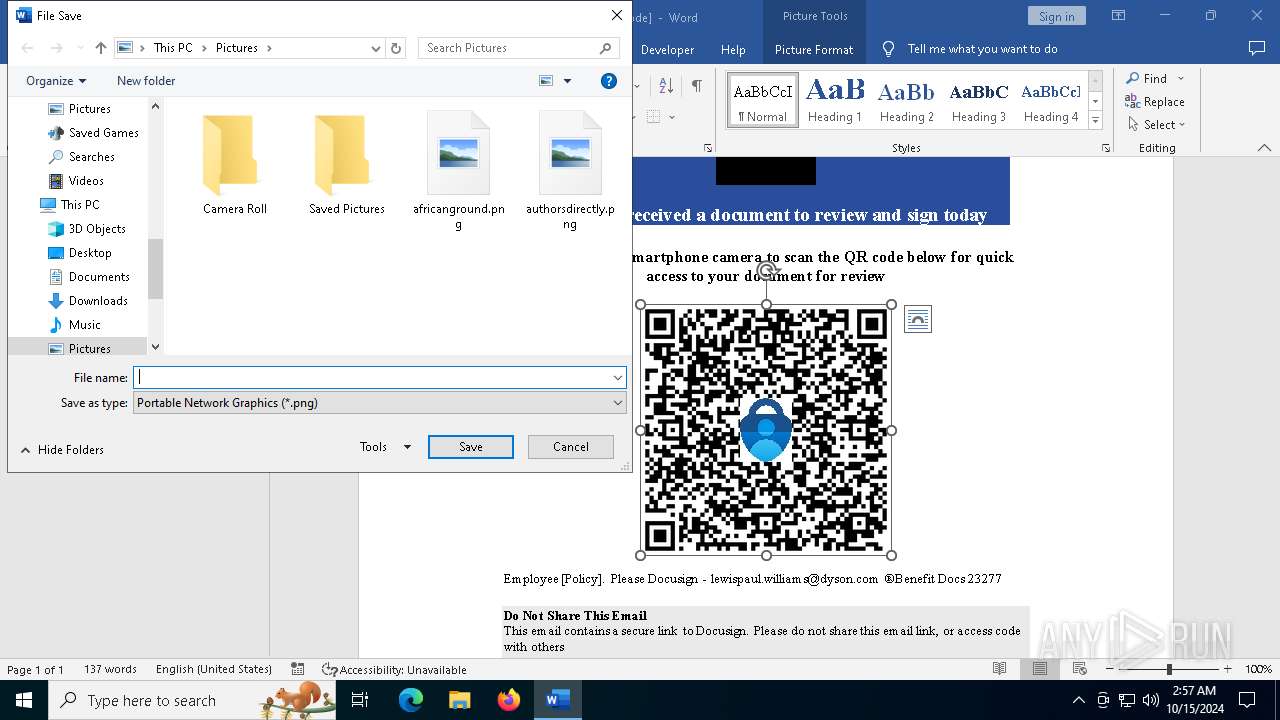Screen dimensions: 1280x720
Task: Click the Cancel button
Action: click(x=571, y=447)
